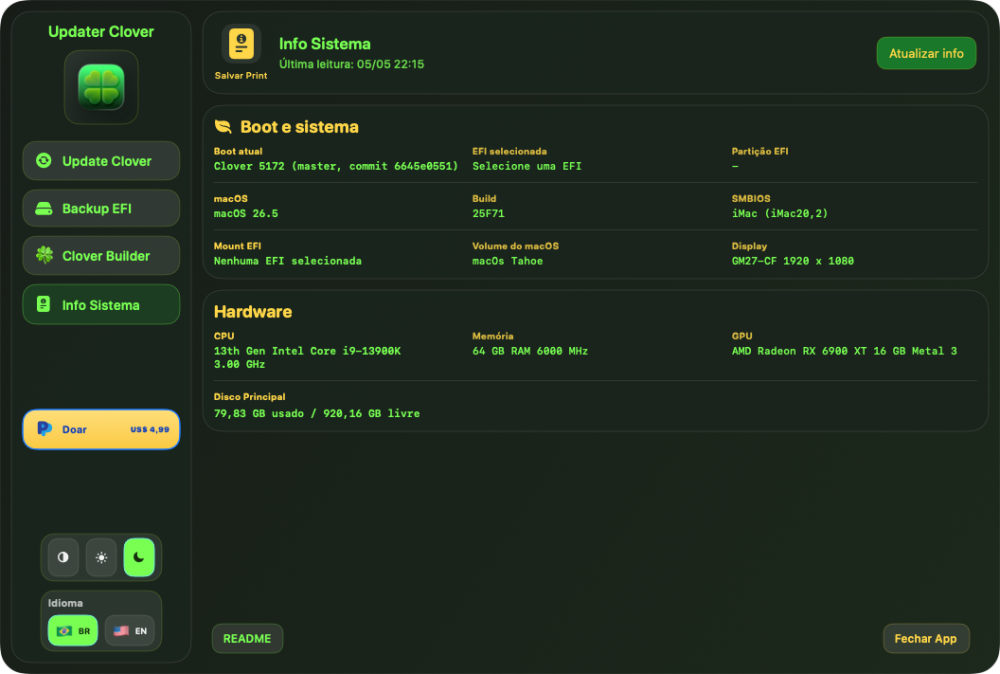Click the Partição EFI label
The height and width of the screenshot is (674, 1000).
(760, 151)
